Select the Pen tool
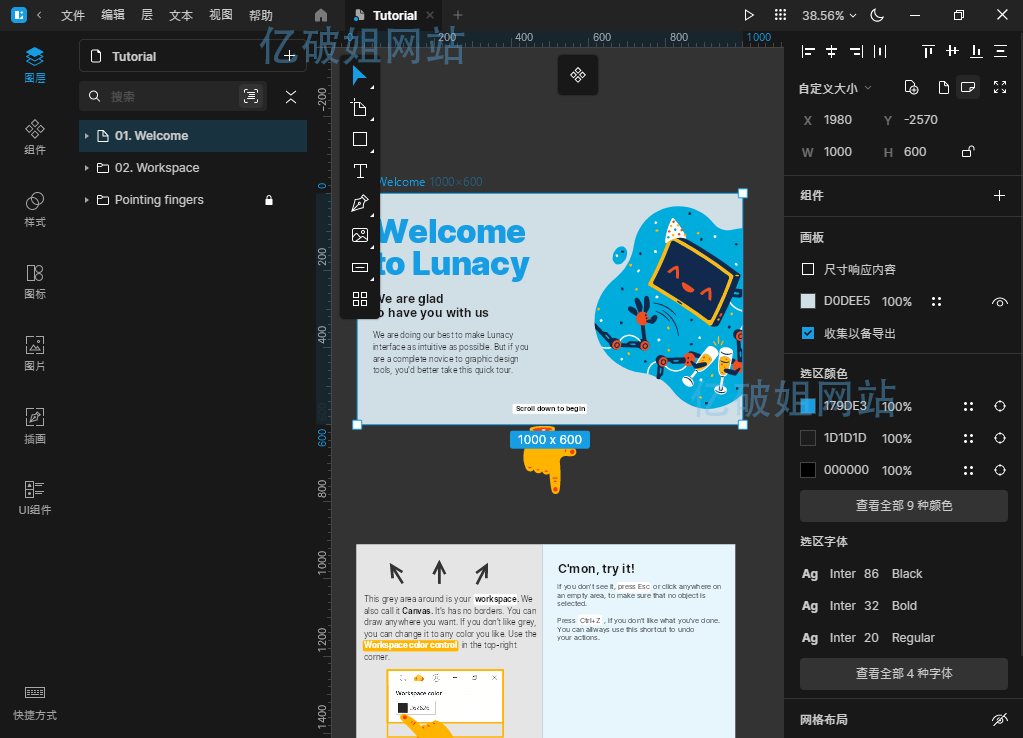 [360, 203]
